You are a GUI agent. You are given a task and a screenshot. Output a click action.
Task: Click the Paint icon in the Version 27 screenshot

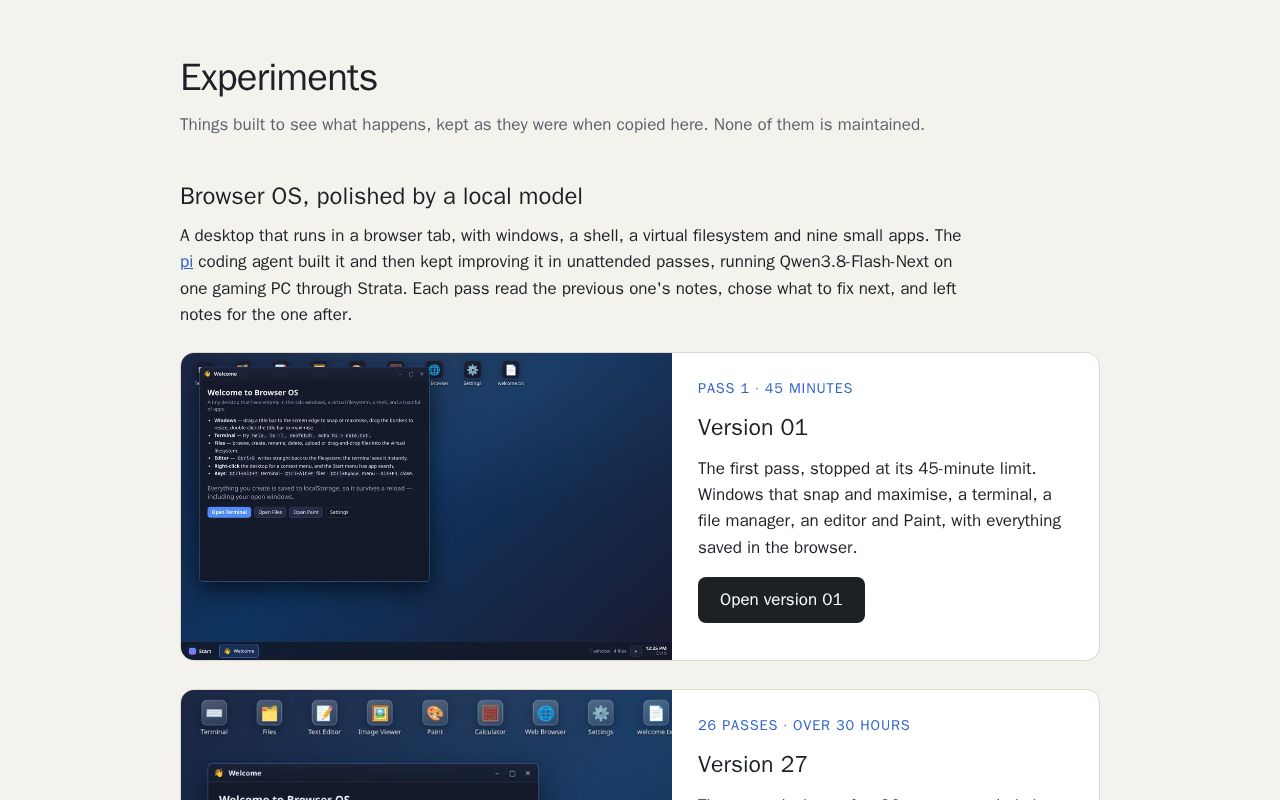point(435,712)
